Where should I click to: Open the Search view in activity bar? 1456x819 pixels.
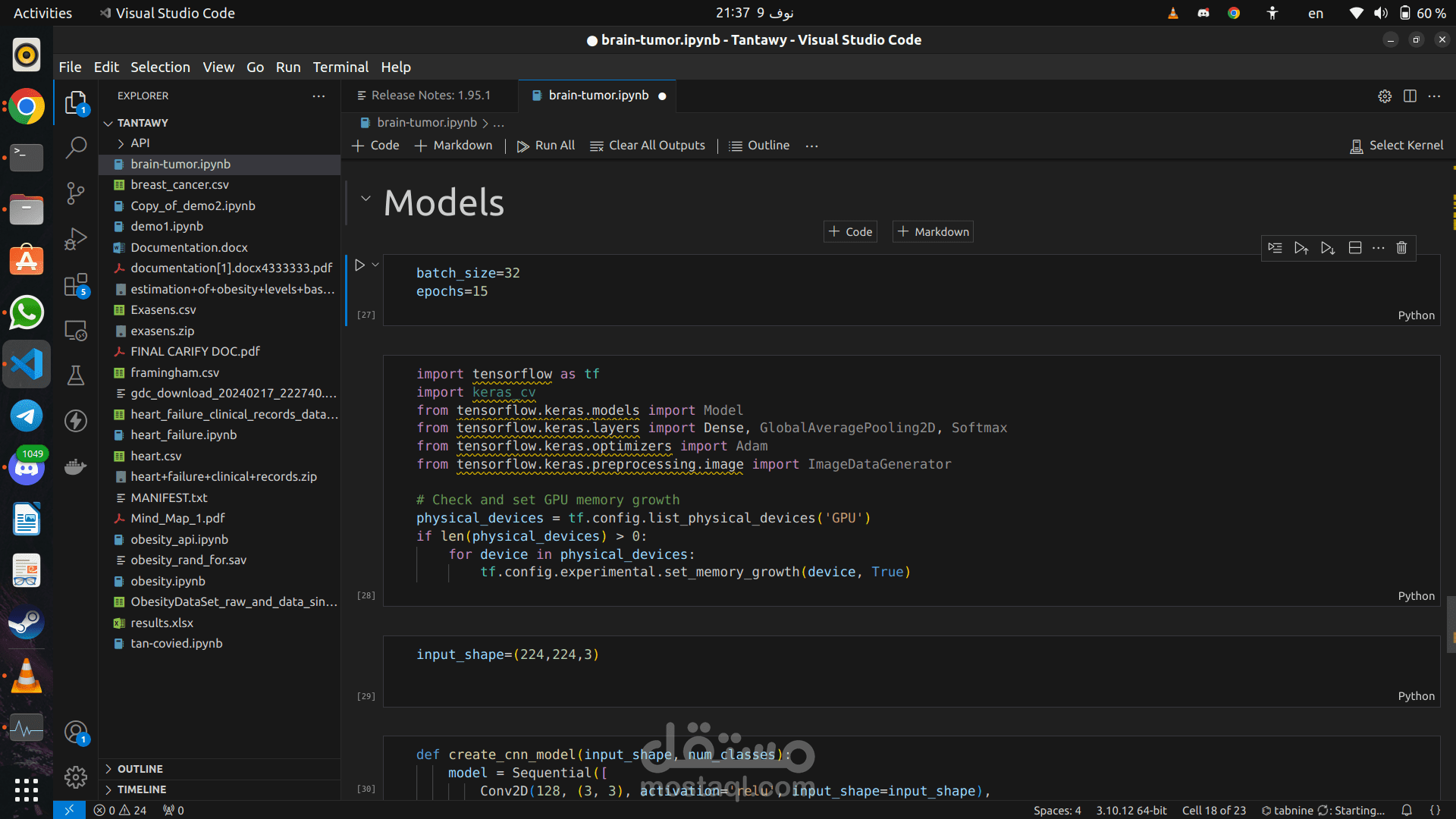[x=76, y=147]
